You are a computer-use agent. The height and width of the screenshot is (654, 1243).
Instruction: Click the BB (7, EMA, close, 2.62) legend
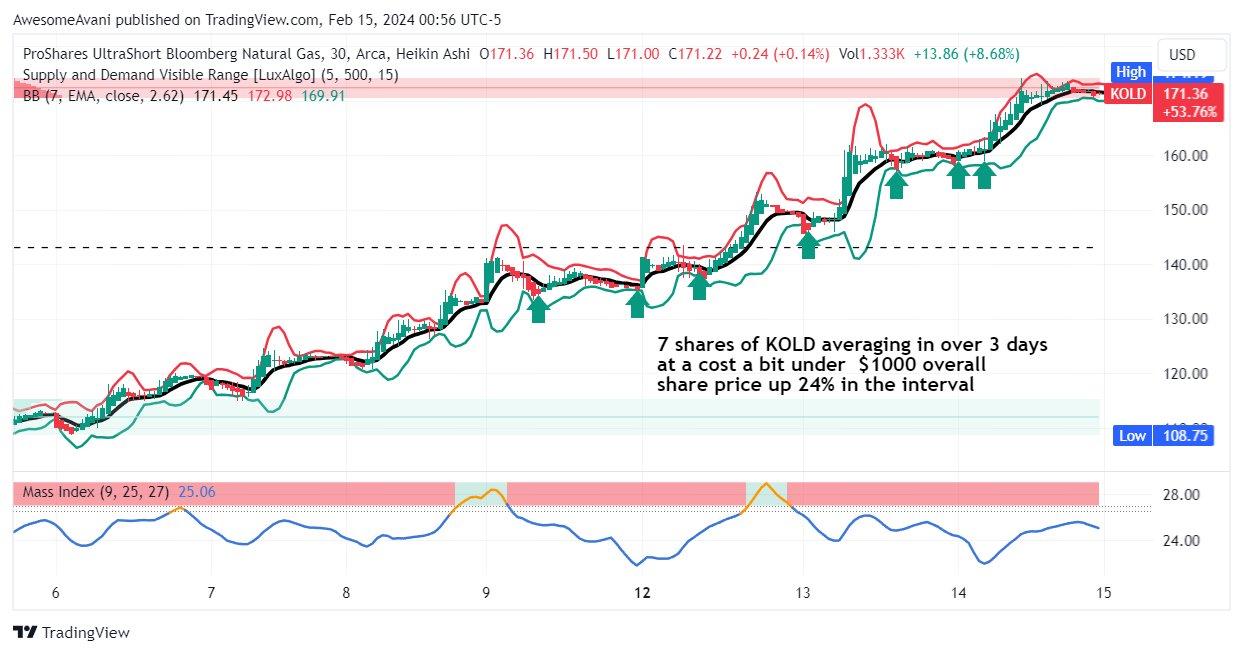click(104, 96)
